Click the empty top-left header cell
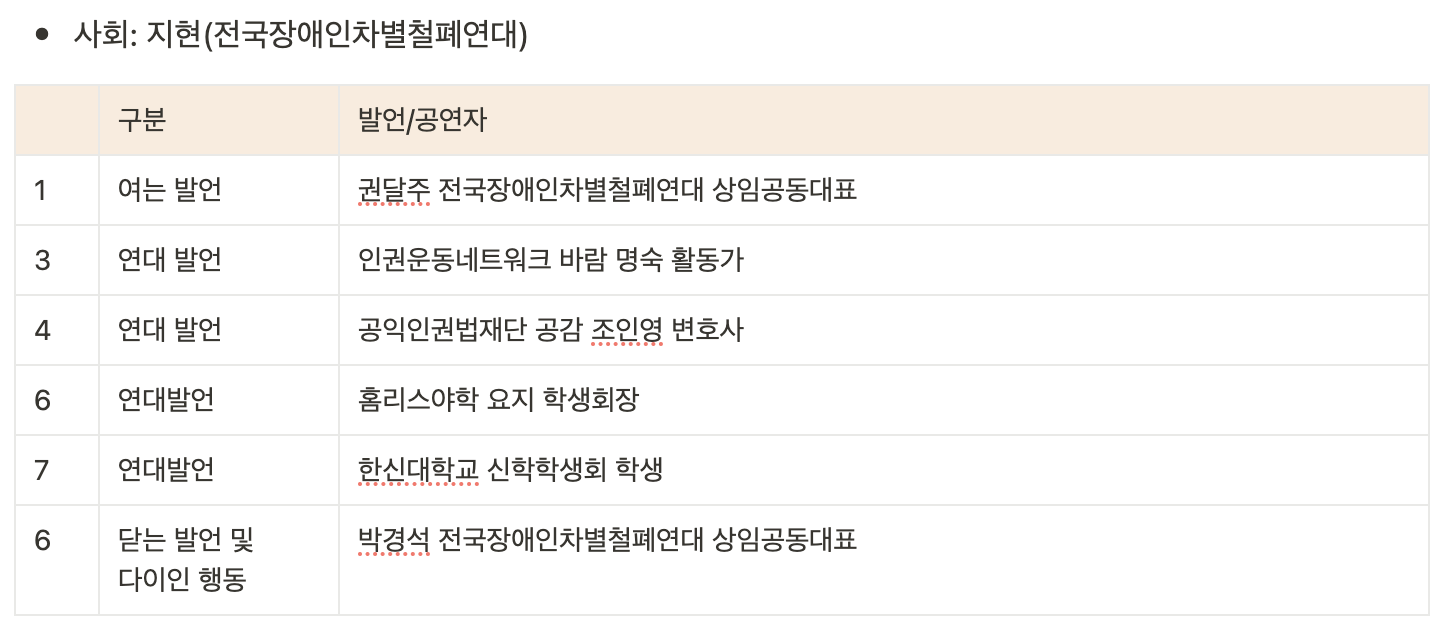The image size is (1450, 634). click(57, 120)
